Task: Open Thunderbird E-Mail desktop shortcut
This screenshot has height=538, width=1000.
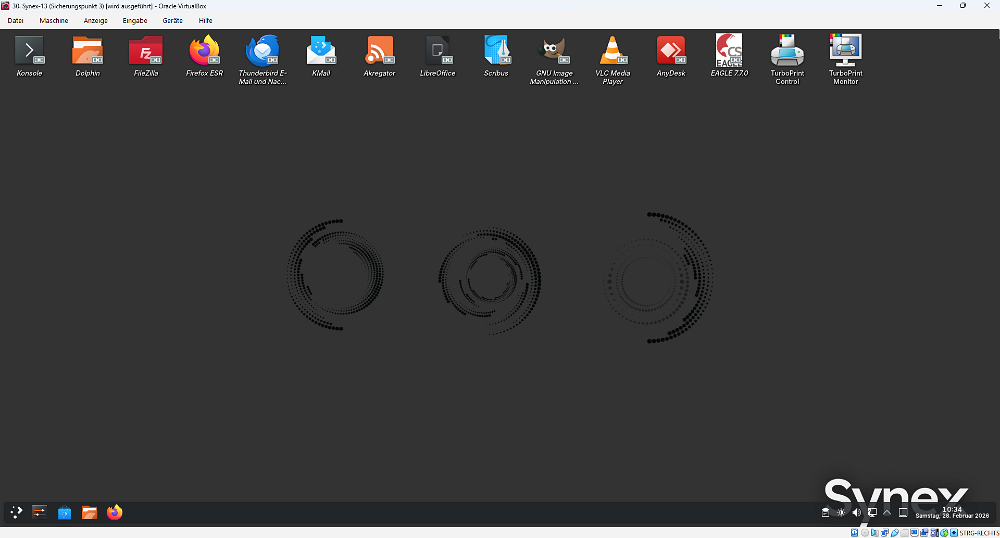Action: click(x=262, y=51)
